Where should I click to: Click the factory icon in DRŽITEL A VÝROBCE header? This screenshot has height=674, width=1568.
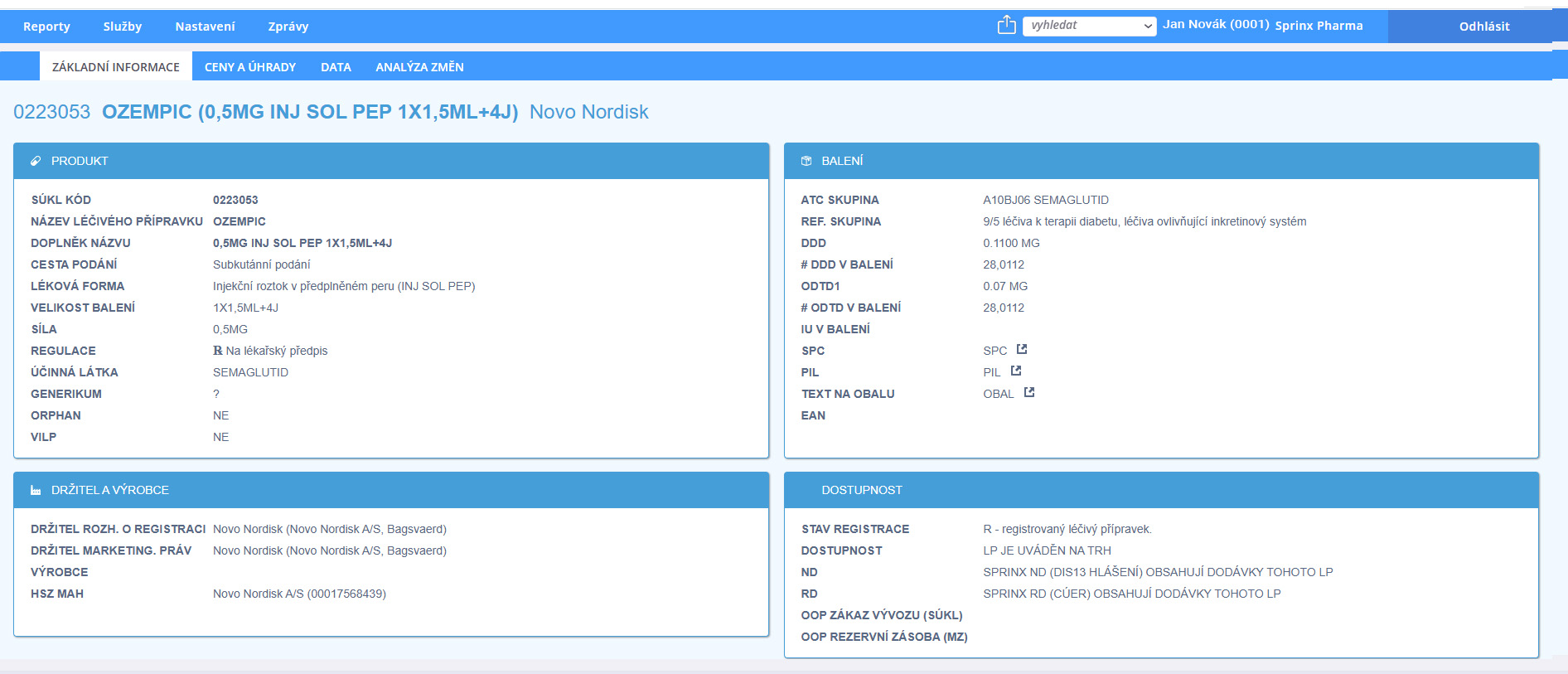[x=36, y=490]
